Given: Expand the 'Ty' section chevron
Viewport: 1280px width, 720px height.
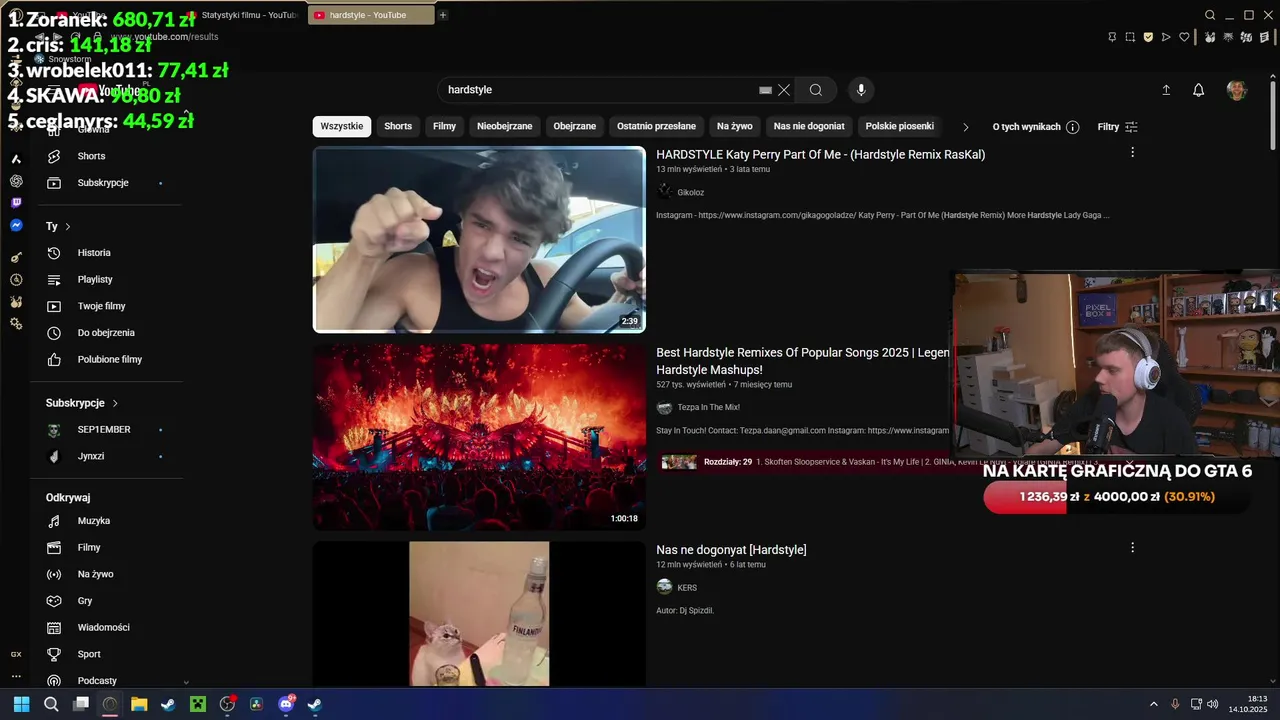Looking at the screenshot, I should [x=68, y=227].
